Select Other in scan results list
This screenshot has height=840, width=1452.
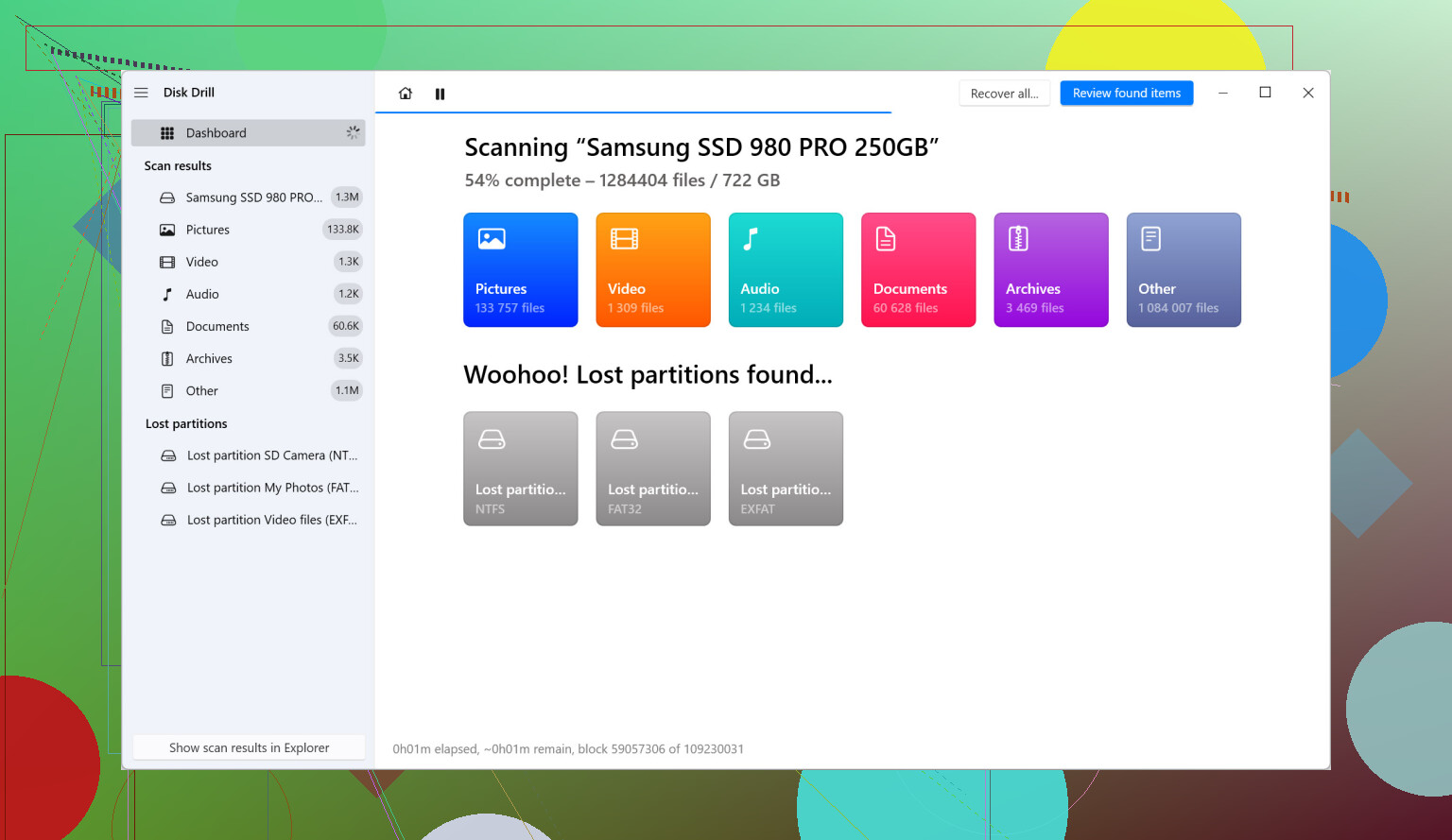tap(249, 390)
